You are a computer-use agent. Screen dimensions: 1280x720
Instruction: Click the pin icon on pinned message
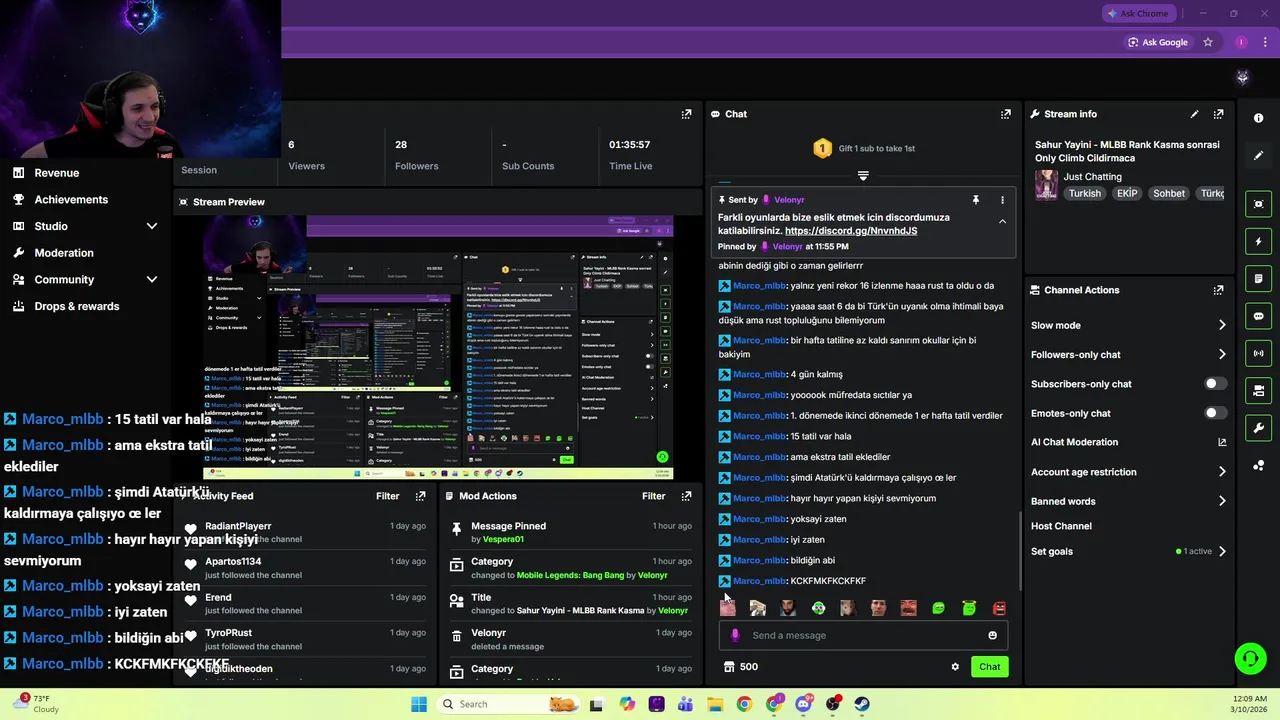coord(976,200)
